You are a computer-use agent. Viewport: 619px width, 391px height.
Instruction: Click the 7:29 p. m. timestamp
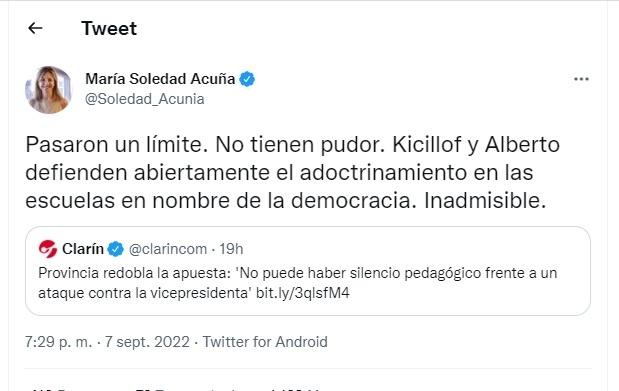click(58, 342)
